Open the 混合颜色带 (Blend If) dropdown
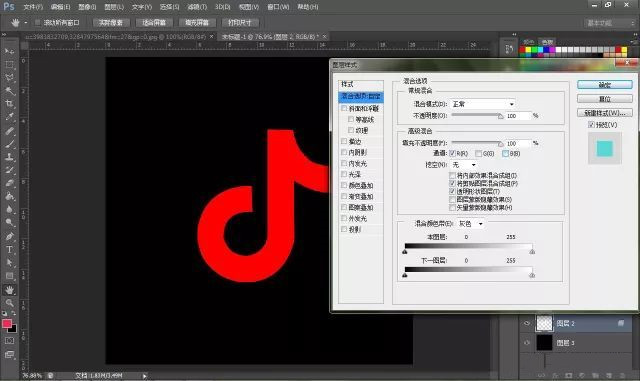The image size is (640, 381). [x=471, y=224]
